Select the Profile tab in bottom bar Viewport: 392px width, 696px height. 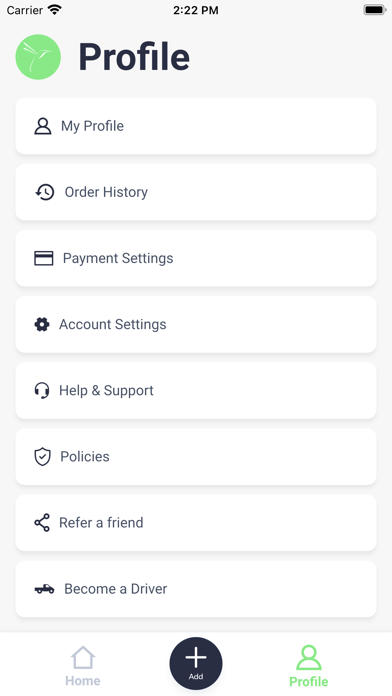point(309,666)
